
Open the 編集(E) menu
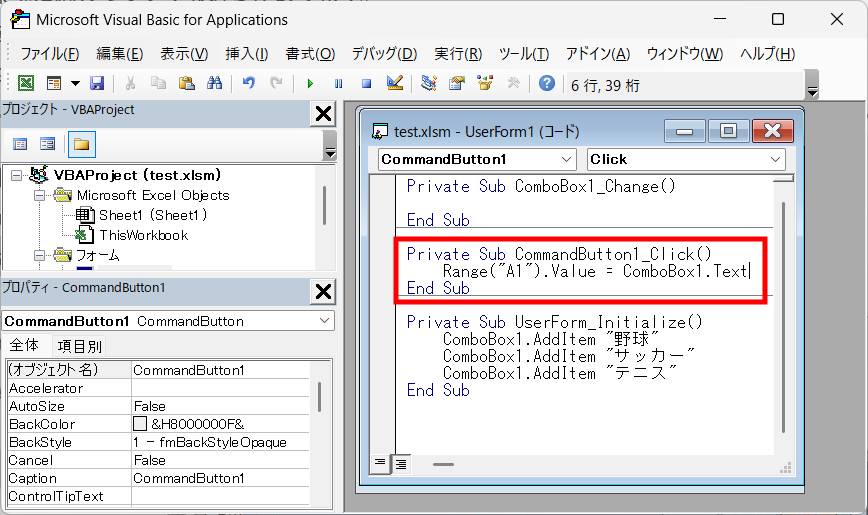click(x=120, y=54)
